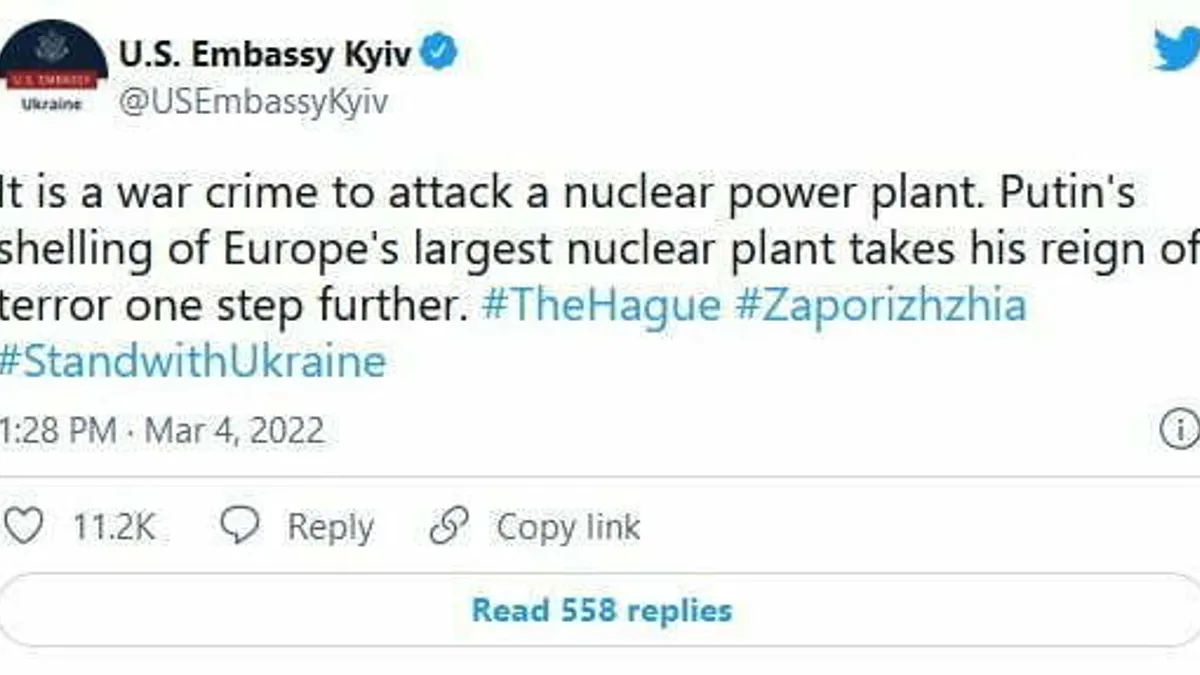Open the tweet info icon
This screenshot has width=1200, height=675.
(1180, 431)
